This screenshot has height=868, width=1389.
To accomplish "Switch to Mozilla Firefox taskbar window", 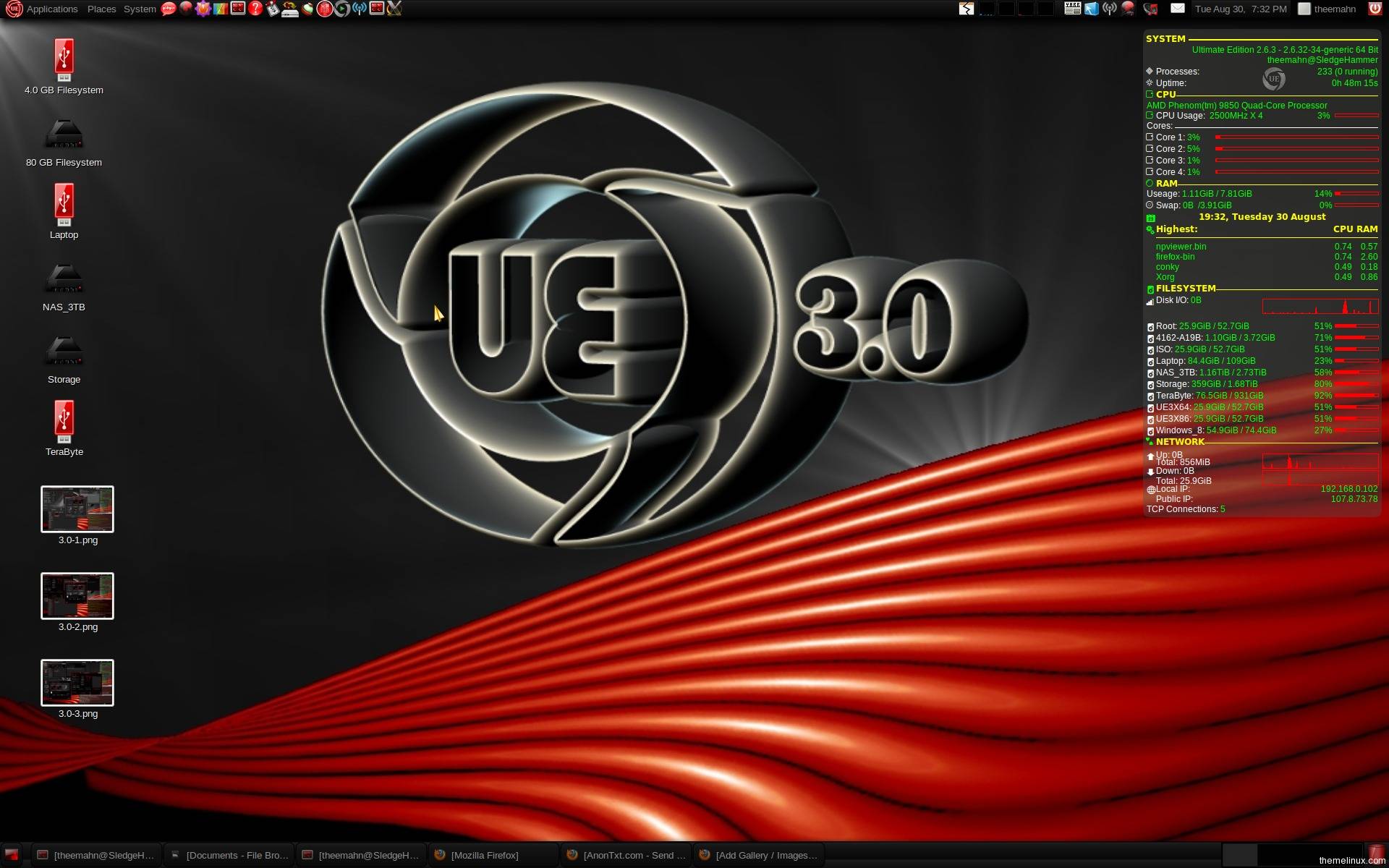I will (x=494, y=855).
